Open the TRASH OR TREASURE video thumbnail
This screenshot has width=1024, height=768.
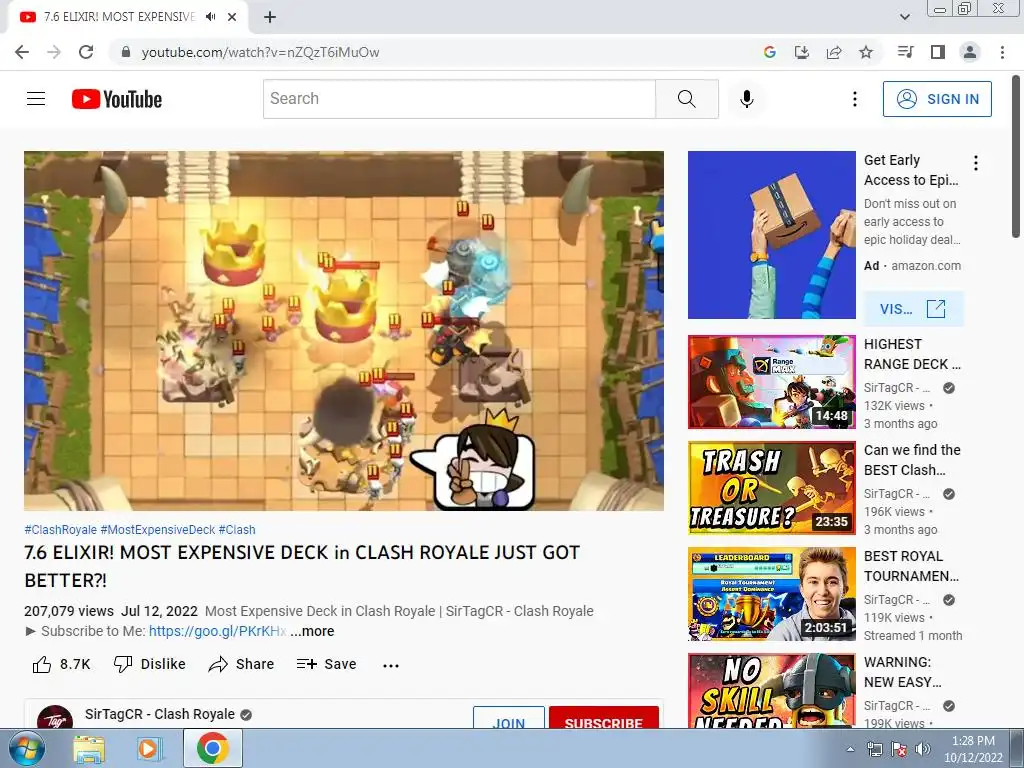tap(771, 488)
